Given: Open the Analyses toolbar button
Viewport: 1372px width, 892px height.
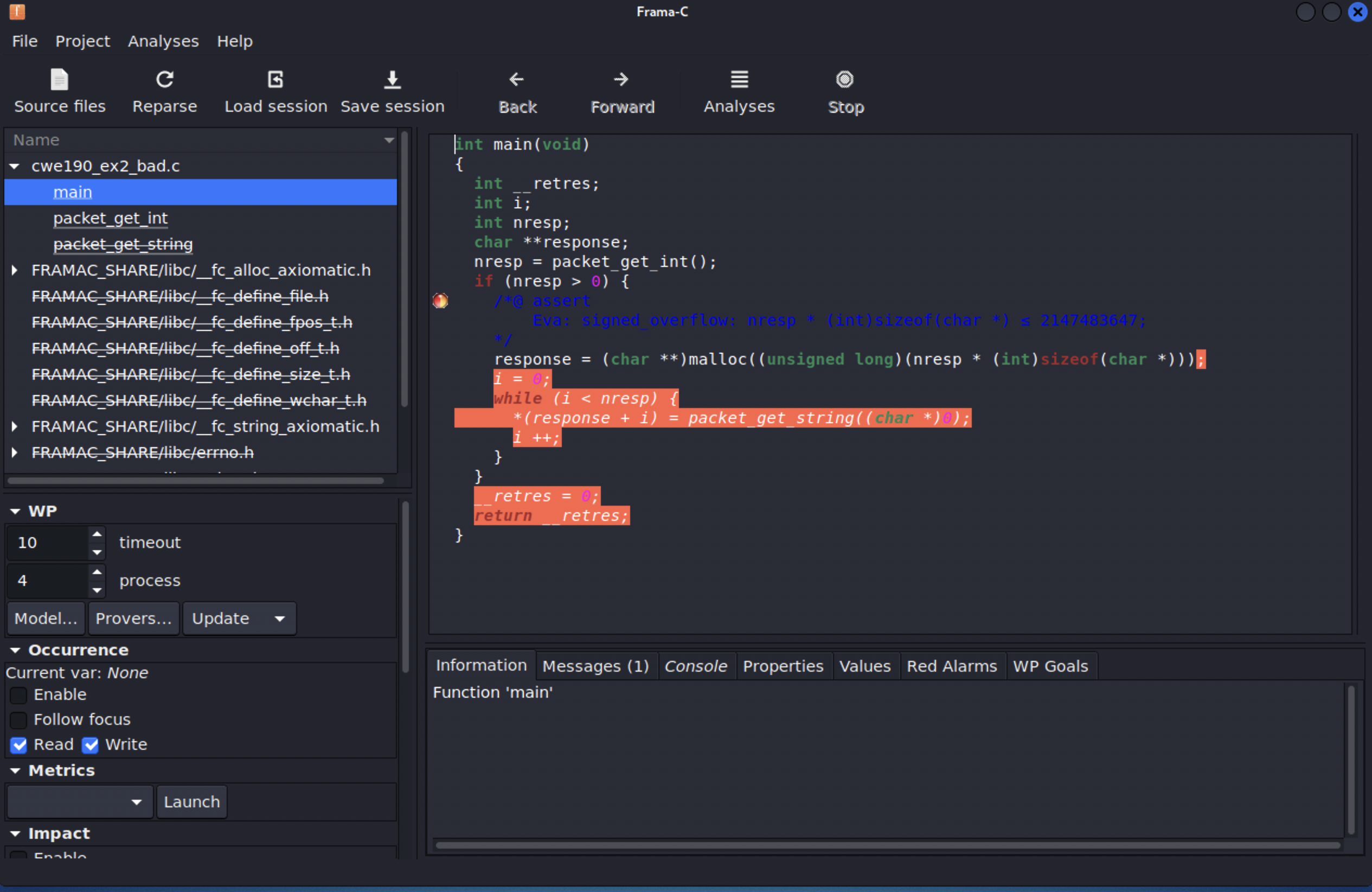Looking at the screenshot, I should point(739,92).
